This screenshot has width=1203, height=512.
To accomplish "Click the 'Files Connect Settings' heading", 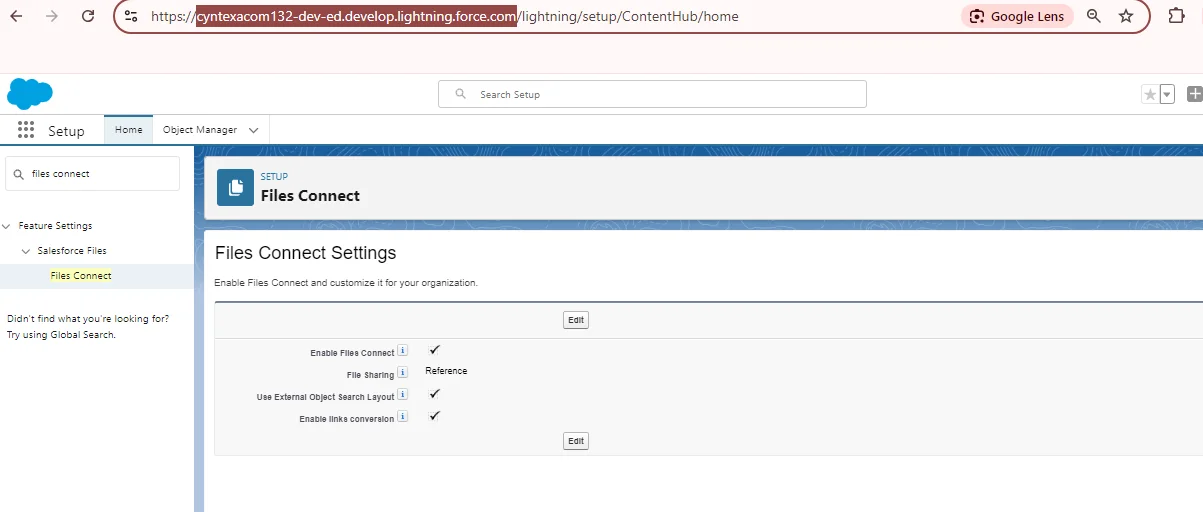I will pyautogui.click(x=305, y=253).
